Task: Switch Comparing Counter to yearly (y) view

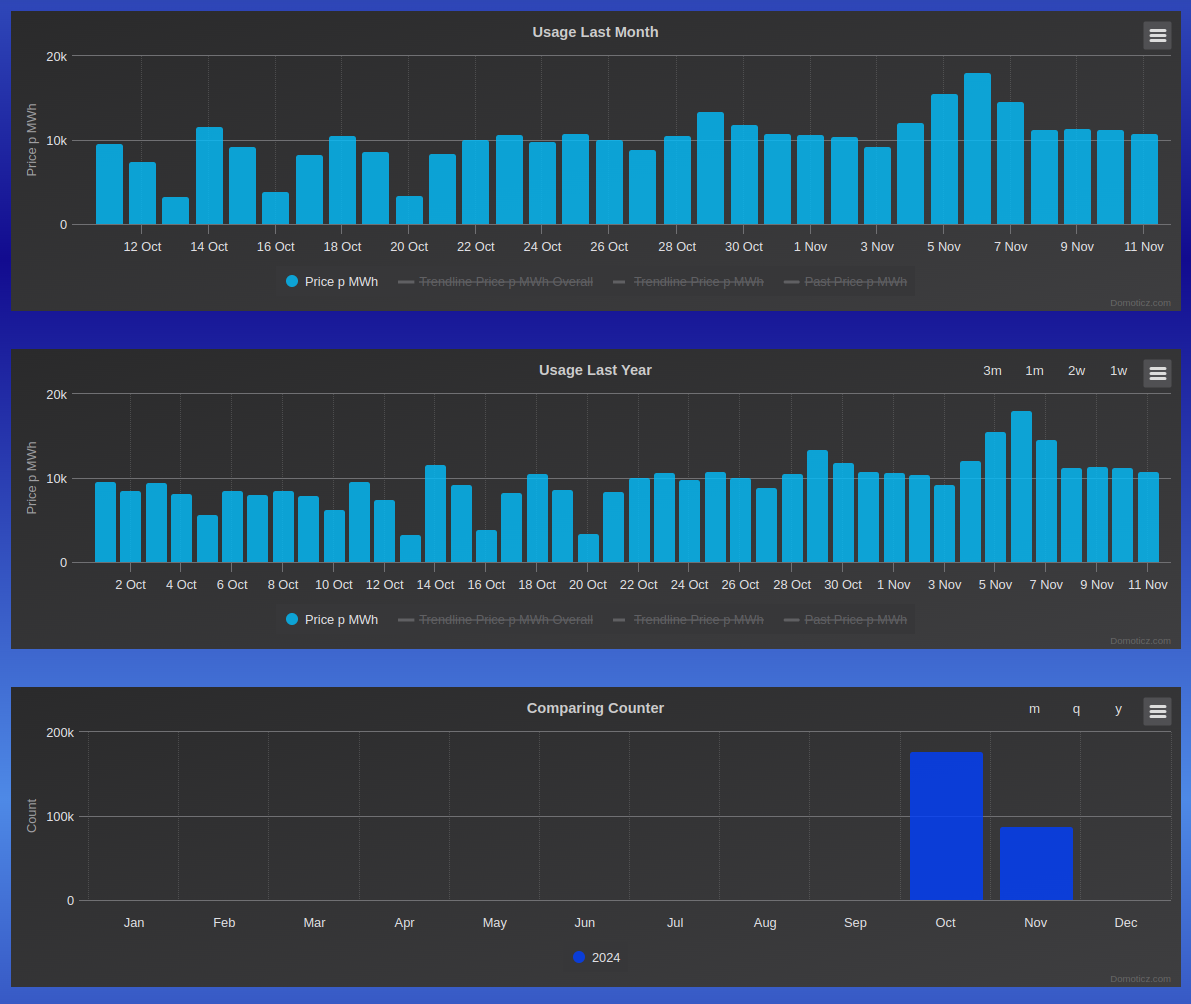Action: (x=1118, y=709)
